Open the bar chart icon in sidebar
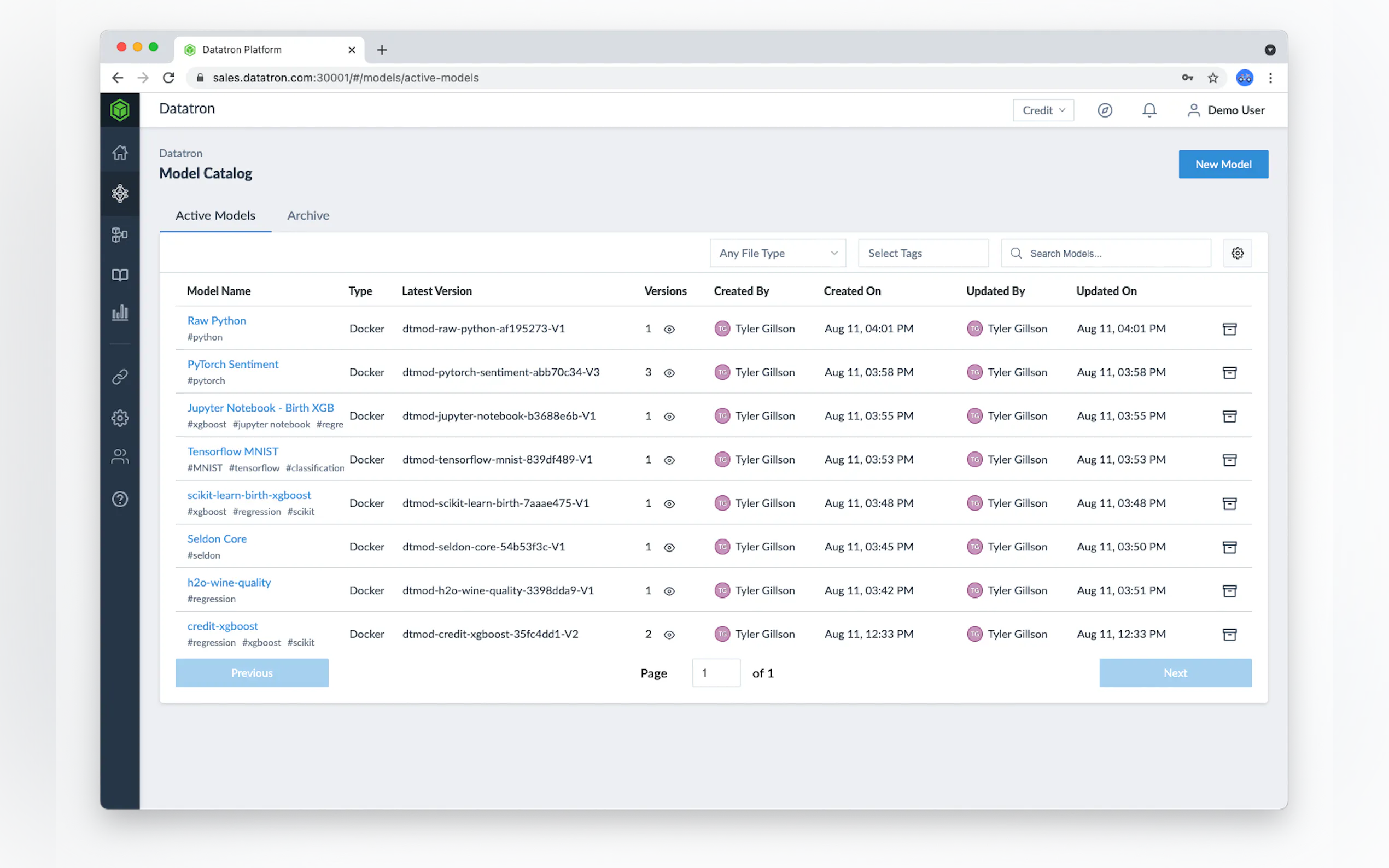 (119, 313)
